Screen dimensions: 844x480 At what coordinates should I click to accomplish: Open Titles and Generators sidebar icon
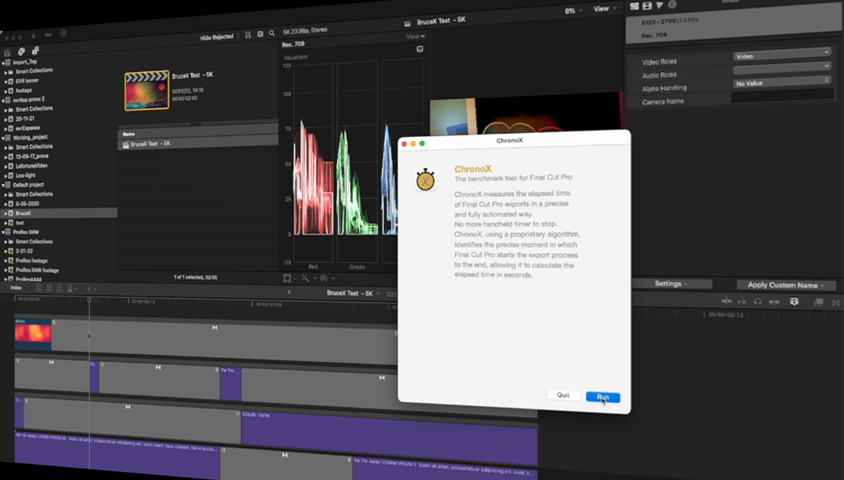35,51
